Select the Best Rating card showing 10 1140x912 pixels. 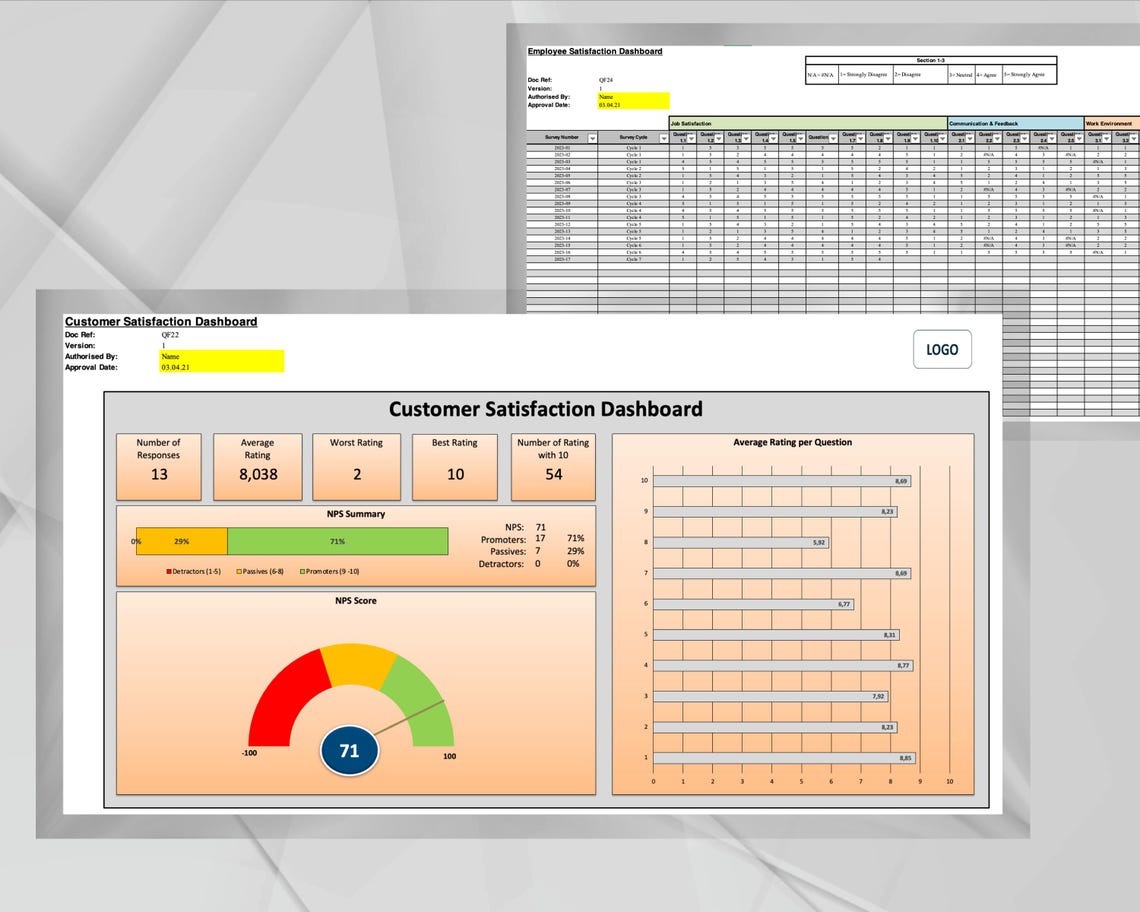pyautogui.click(x=455, y=466)
